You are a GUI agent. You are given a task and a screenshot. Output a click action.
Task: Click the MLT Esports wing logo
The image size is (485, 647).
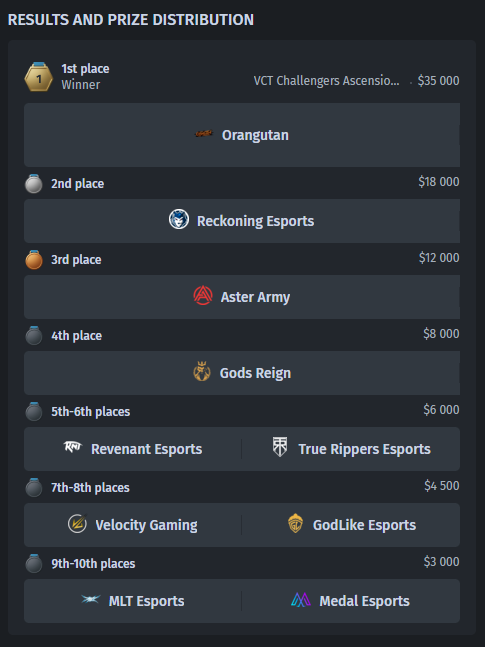pos(91,599)
